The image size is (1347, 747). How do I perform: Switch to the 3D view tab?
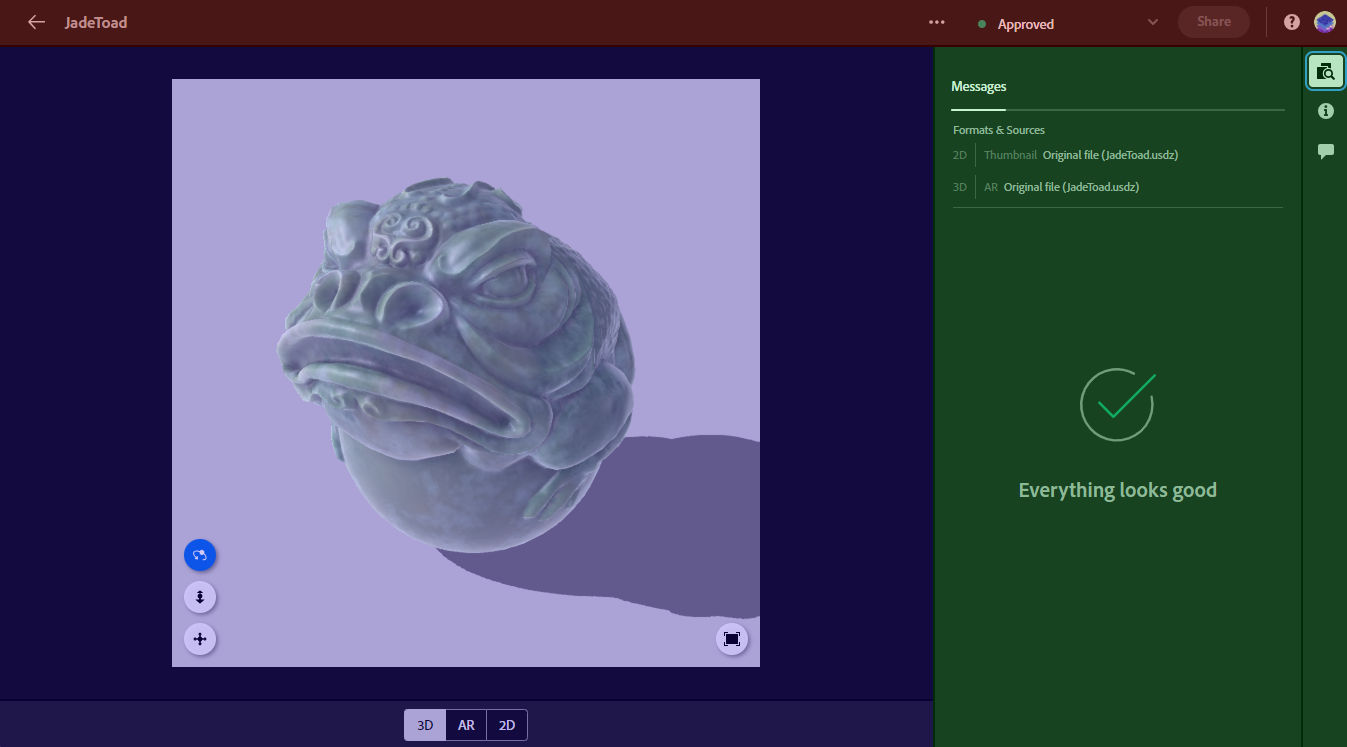(x=425, y=725)
